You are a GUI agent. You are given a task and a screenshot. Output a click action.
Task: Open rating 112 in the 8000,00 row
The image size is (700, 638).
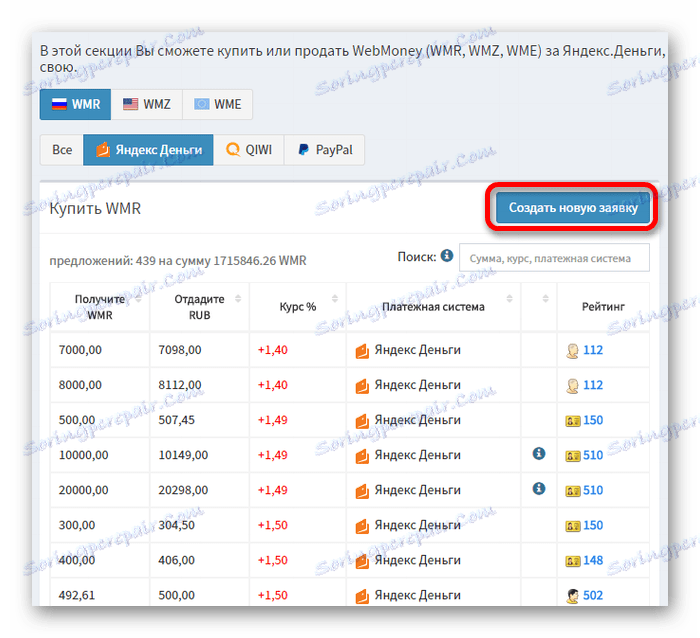tap(593, 385)
